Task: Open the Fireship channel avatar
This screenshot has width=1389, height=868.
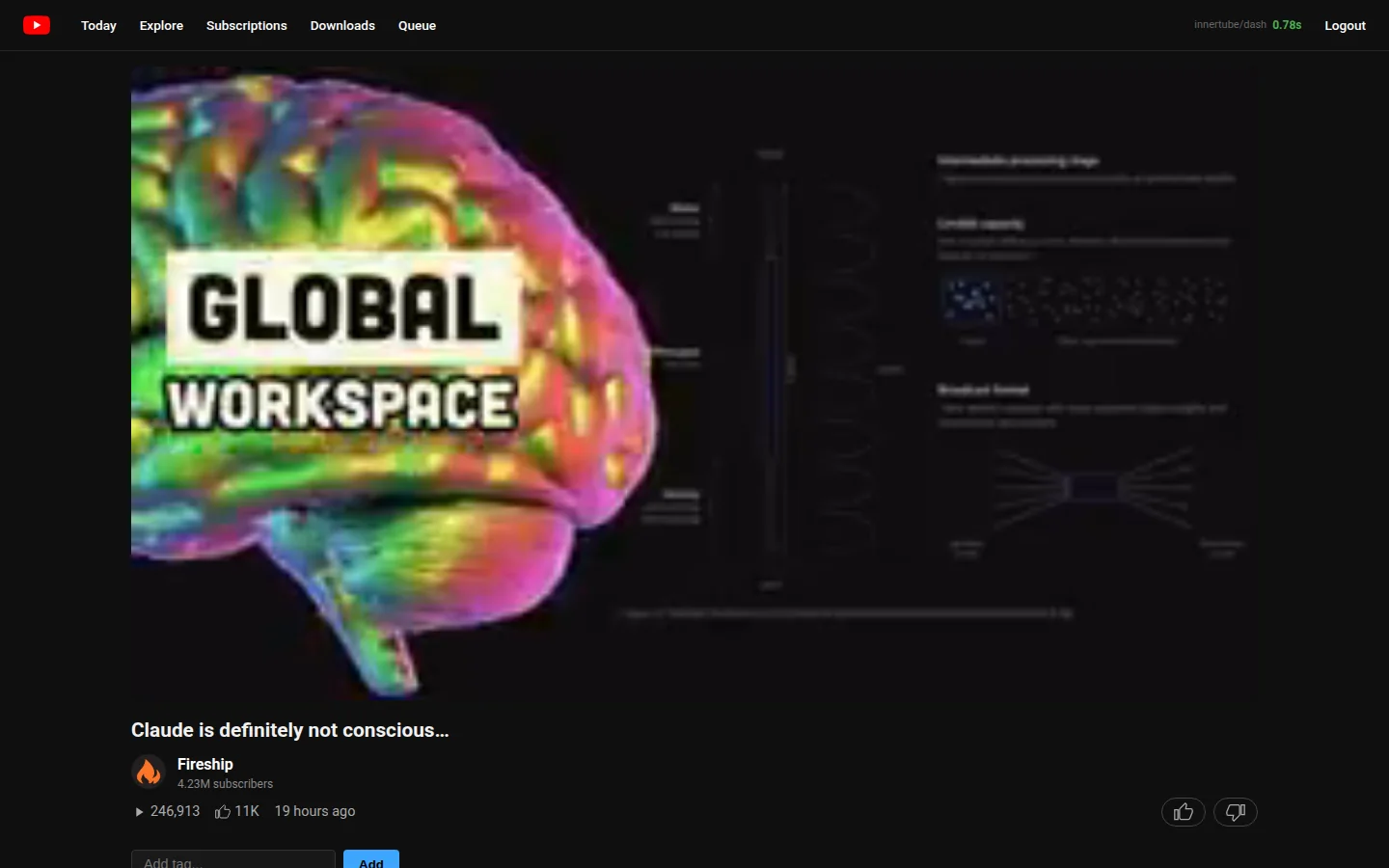Action: tap(149, 772)
